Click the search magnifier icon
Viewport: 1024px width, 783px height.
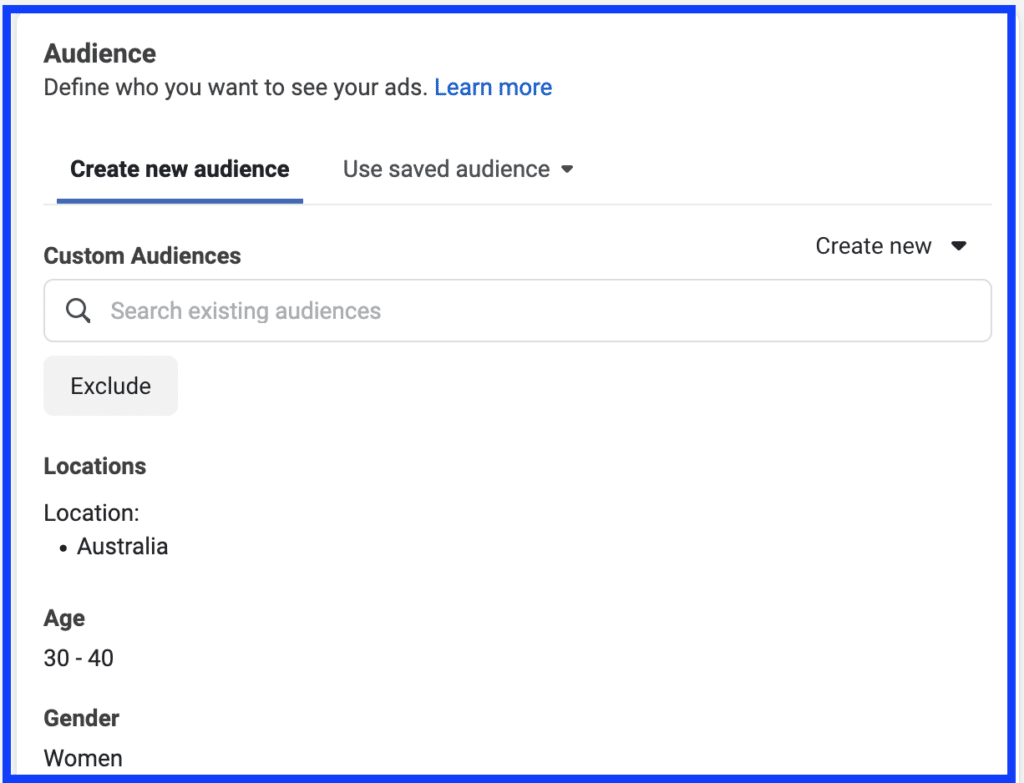(78, 311)
